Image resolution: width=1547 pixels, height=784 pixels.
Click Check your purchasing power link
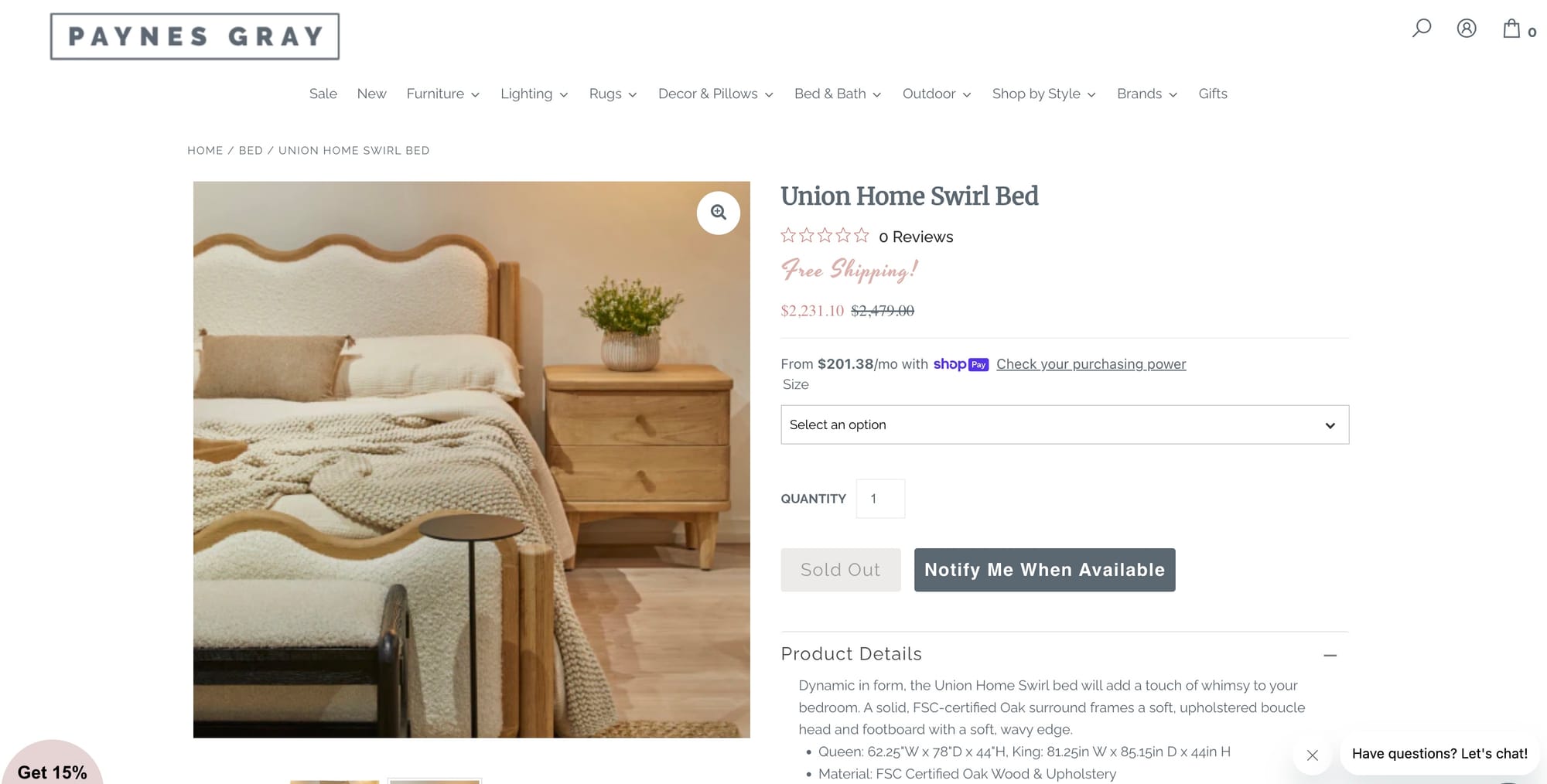pos(1091,364)
